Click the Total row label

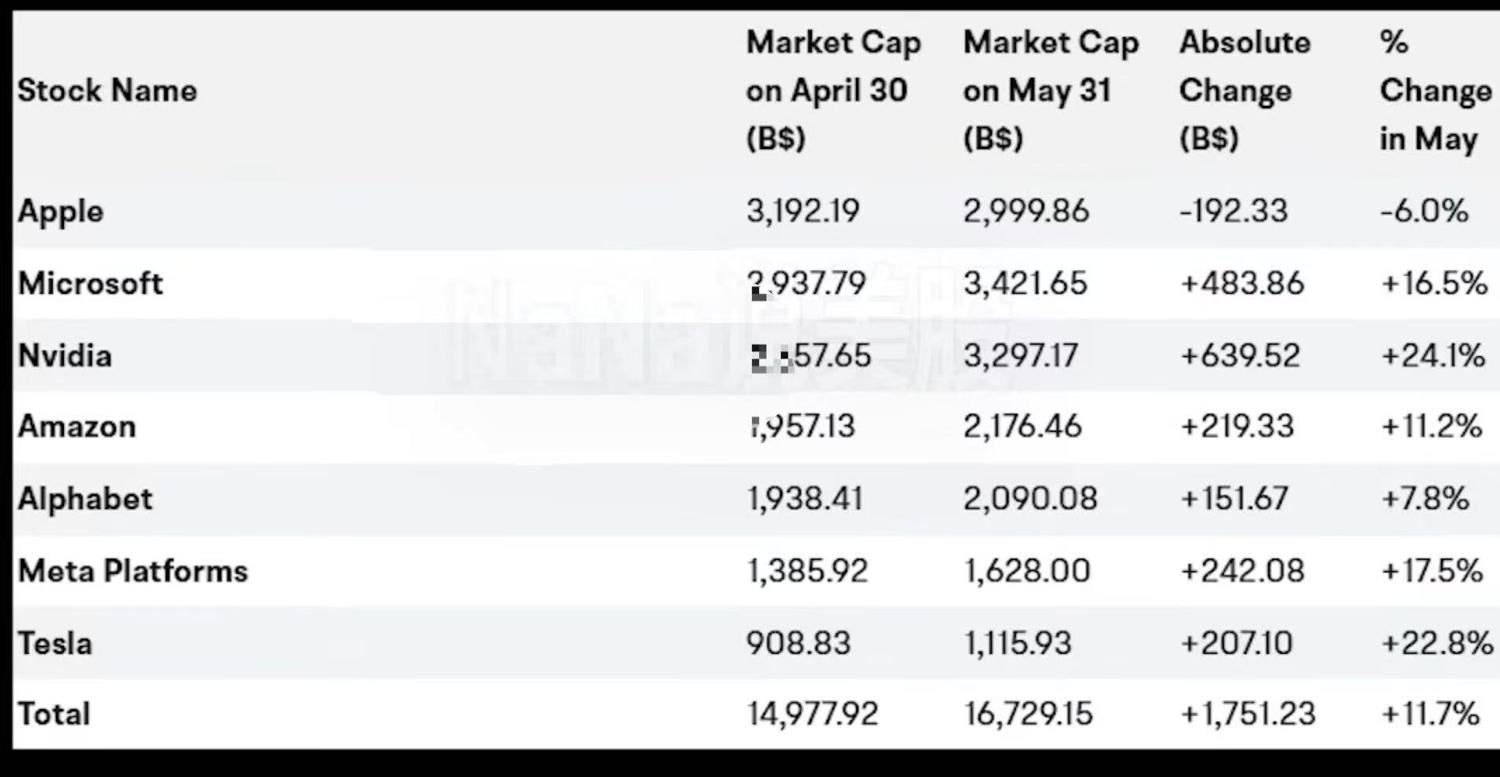click(x=54, y=714)
